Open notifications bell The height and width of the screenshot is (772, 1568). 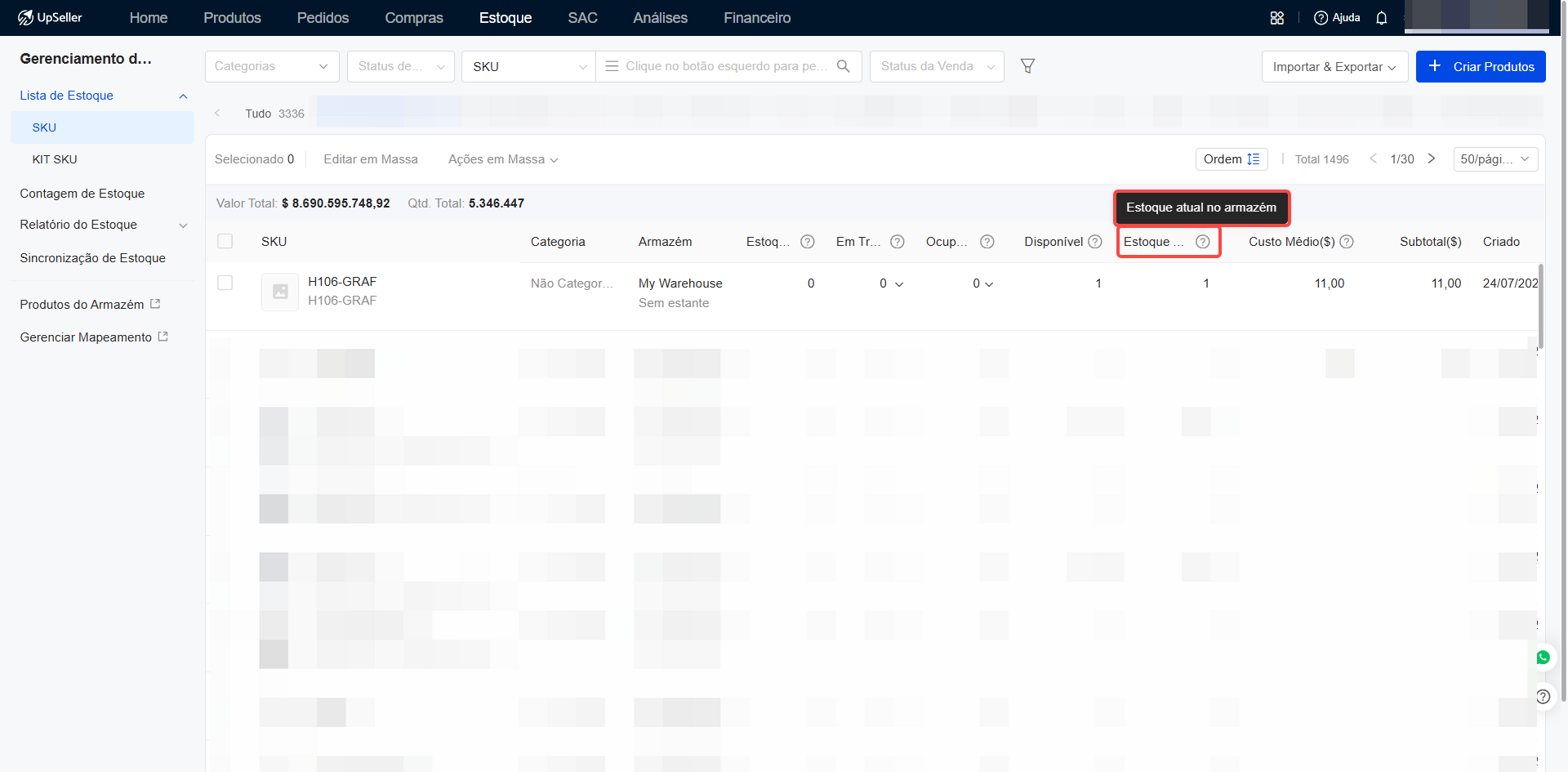(1382, 18)
